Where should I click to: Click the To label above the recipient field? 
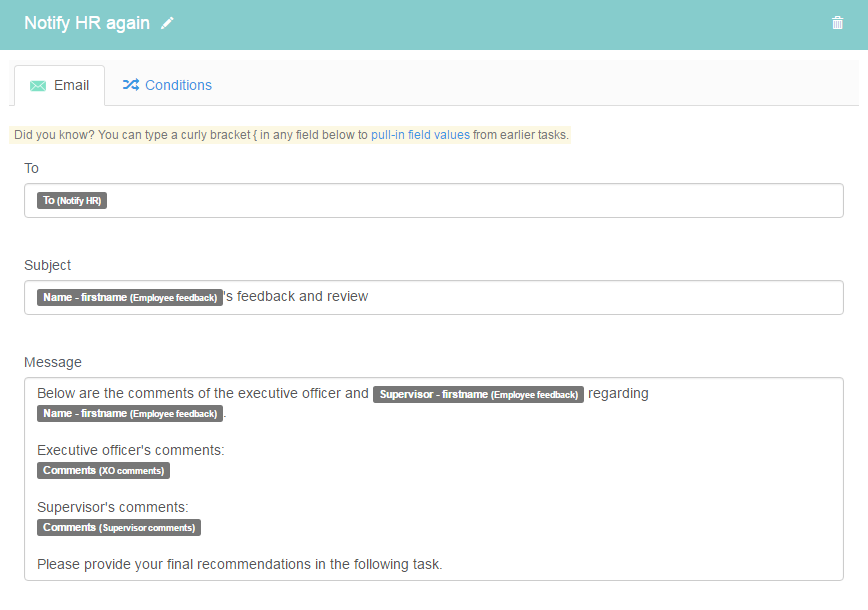tap(32, 168)
